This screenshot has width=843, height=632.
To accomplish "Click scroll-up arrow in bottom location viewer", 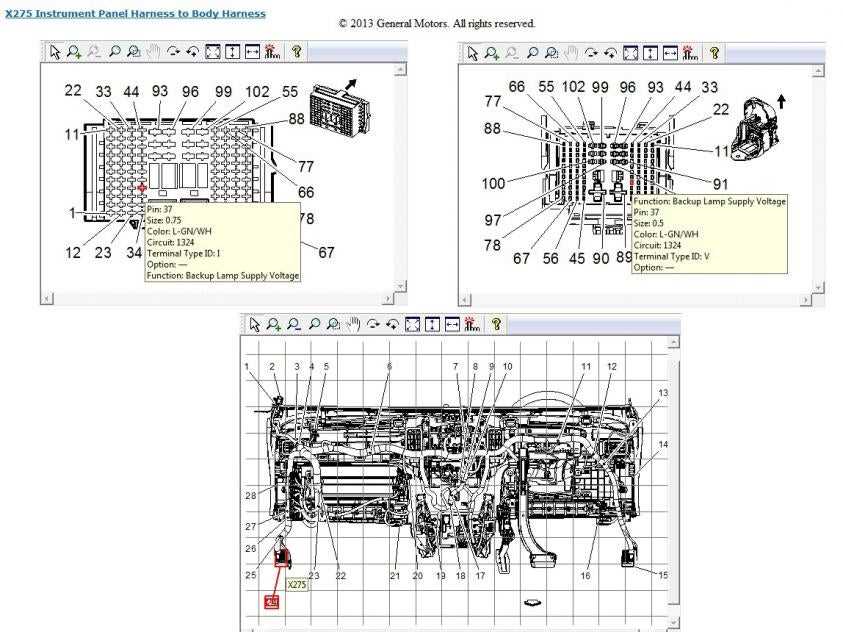I will (x=673, y=342).
